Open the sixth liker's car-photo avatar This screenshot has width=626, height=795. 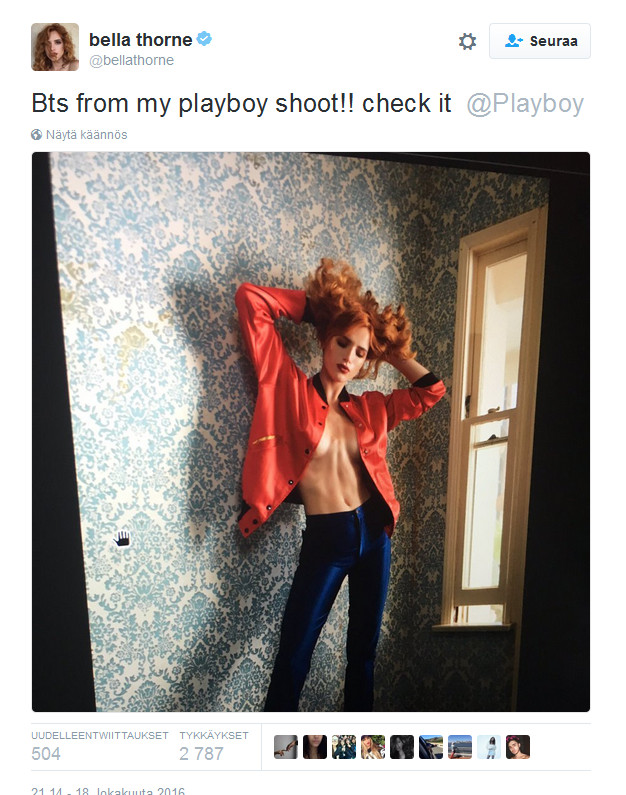[431, 747]
